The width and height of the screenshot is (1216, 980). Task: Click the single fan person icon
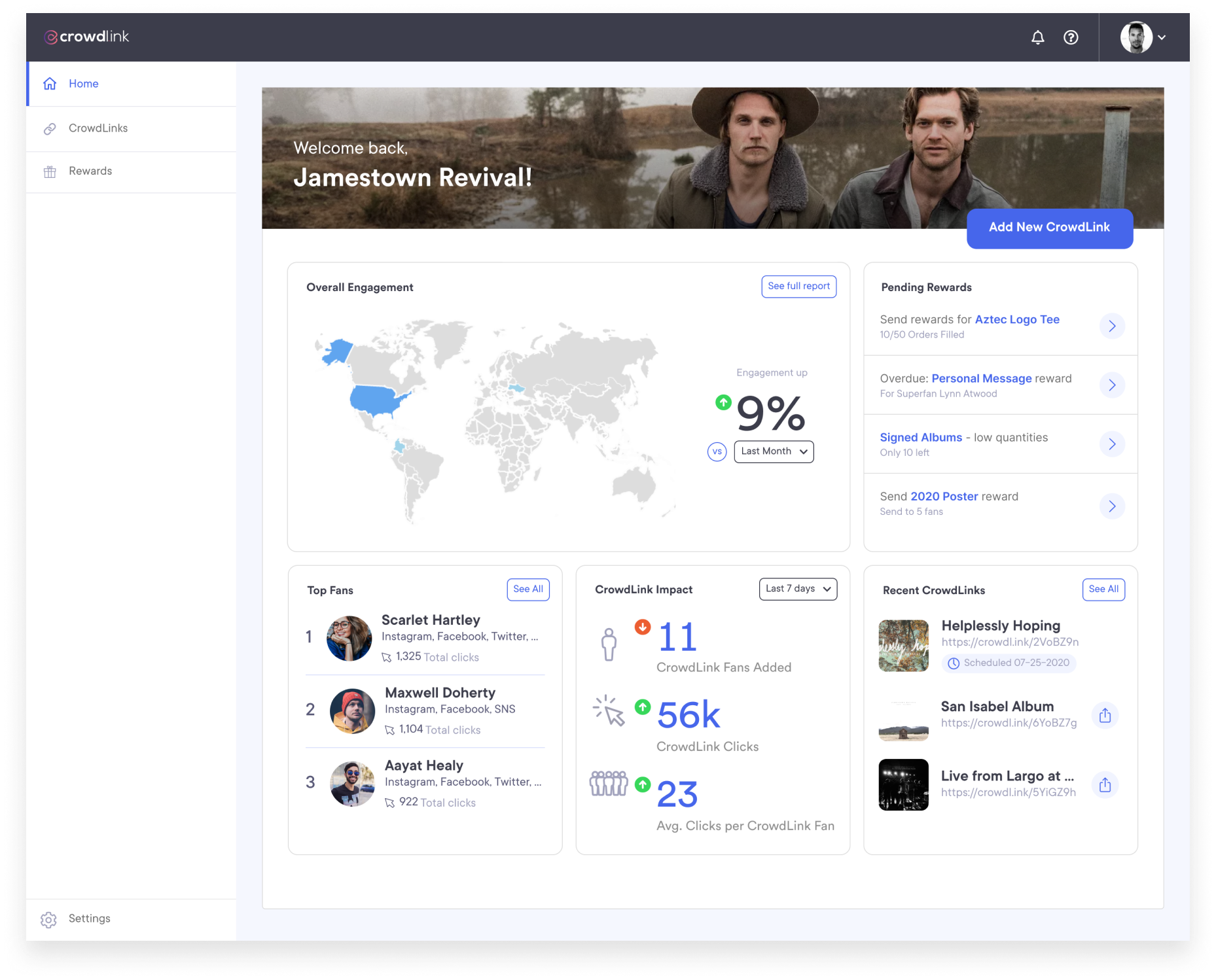tap(609, 645)
